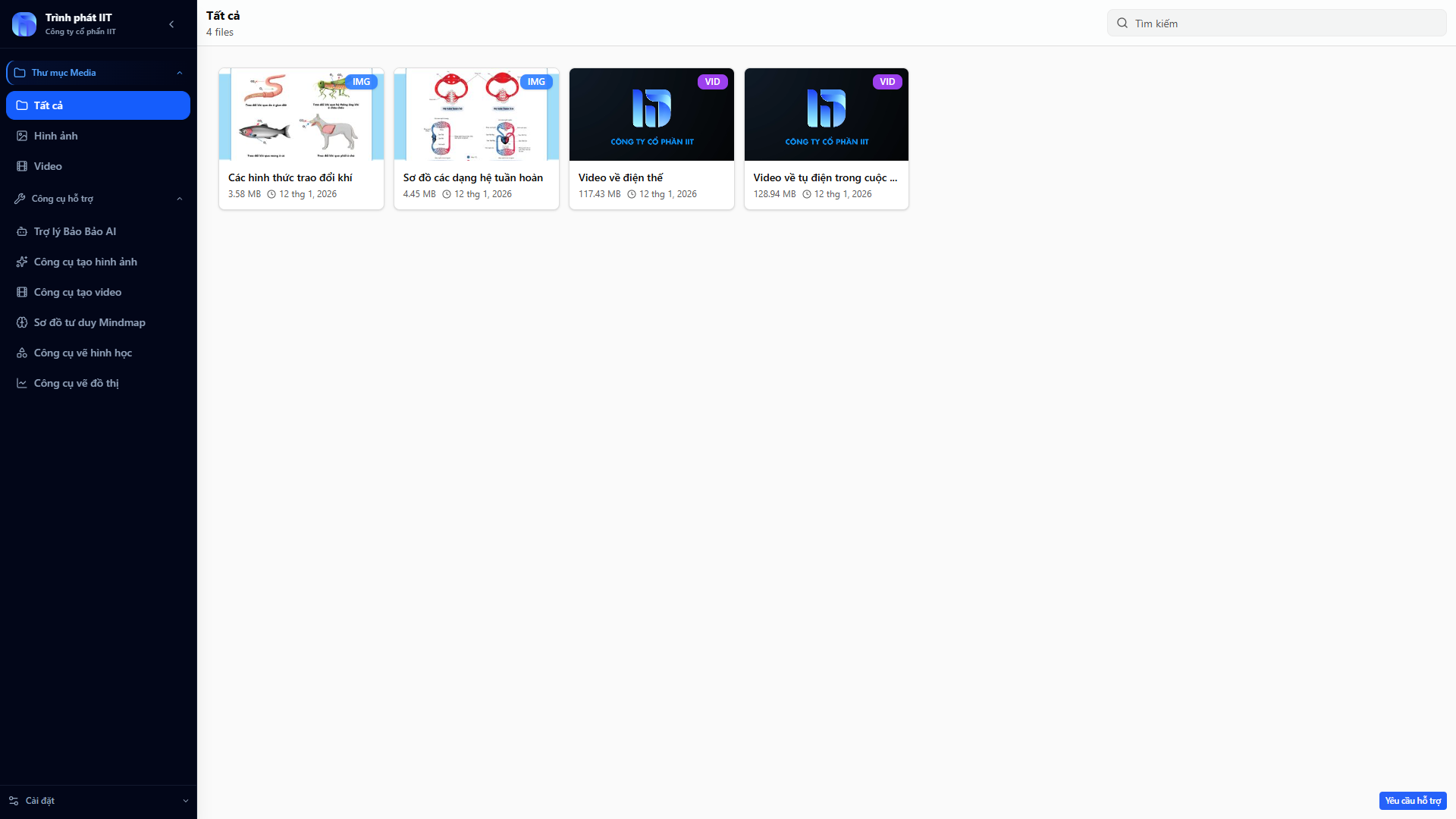The width and height of the screenshot is (1456, 819).
Task: Select the Tất cả menu item
Action: [98, 105]
